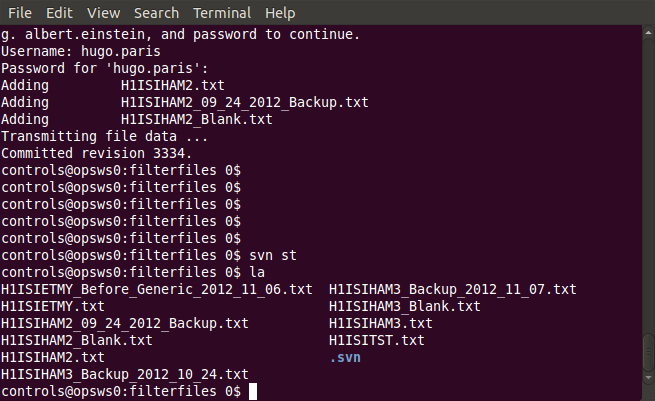
Task: Open the Edit menu
Action: click(59, 13)
